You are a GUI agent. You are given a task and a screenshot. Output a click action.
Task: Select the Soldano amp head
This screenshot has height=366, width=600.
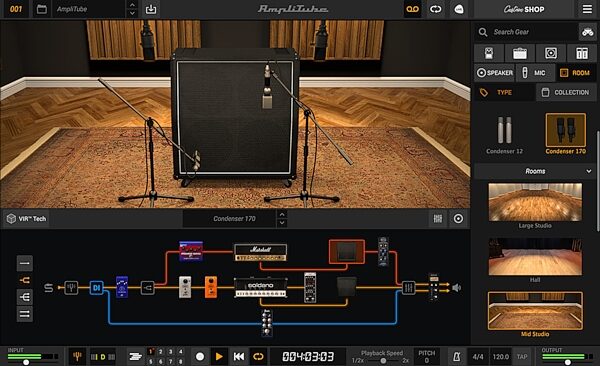coord(261,288)
